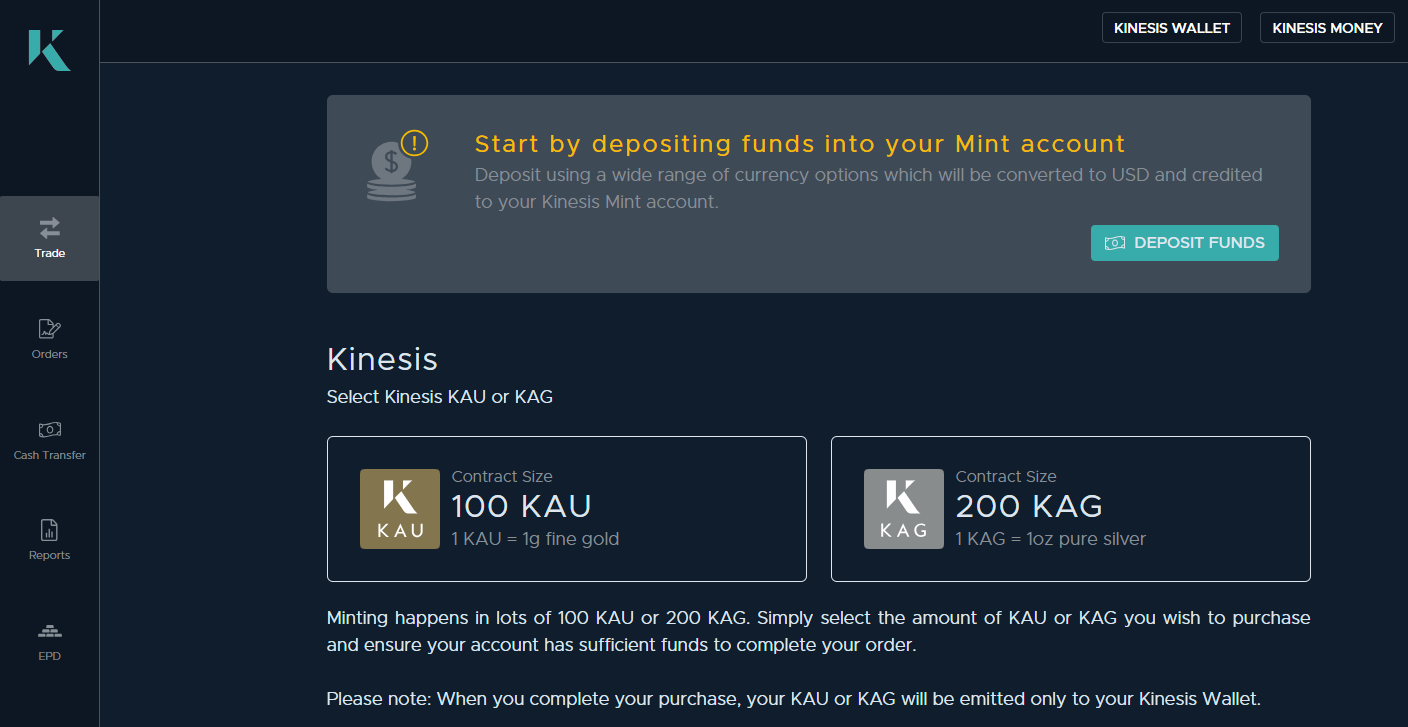The width and height of the screenshot is (1408, 727).
Task: Click the cash icon inside Deposit Funds button
Action: point(1115,243)
